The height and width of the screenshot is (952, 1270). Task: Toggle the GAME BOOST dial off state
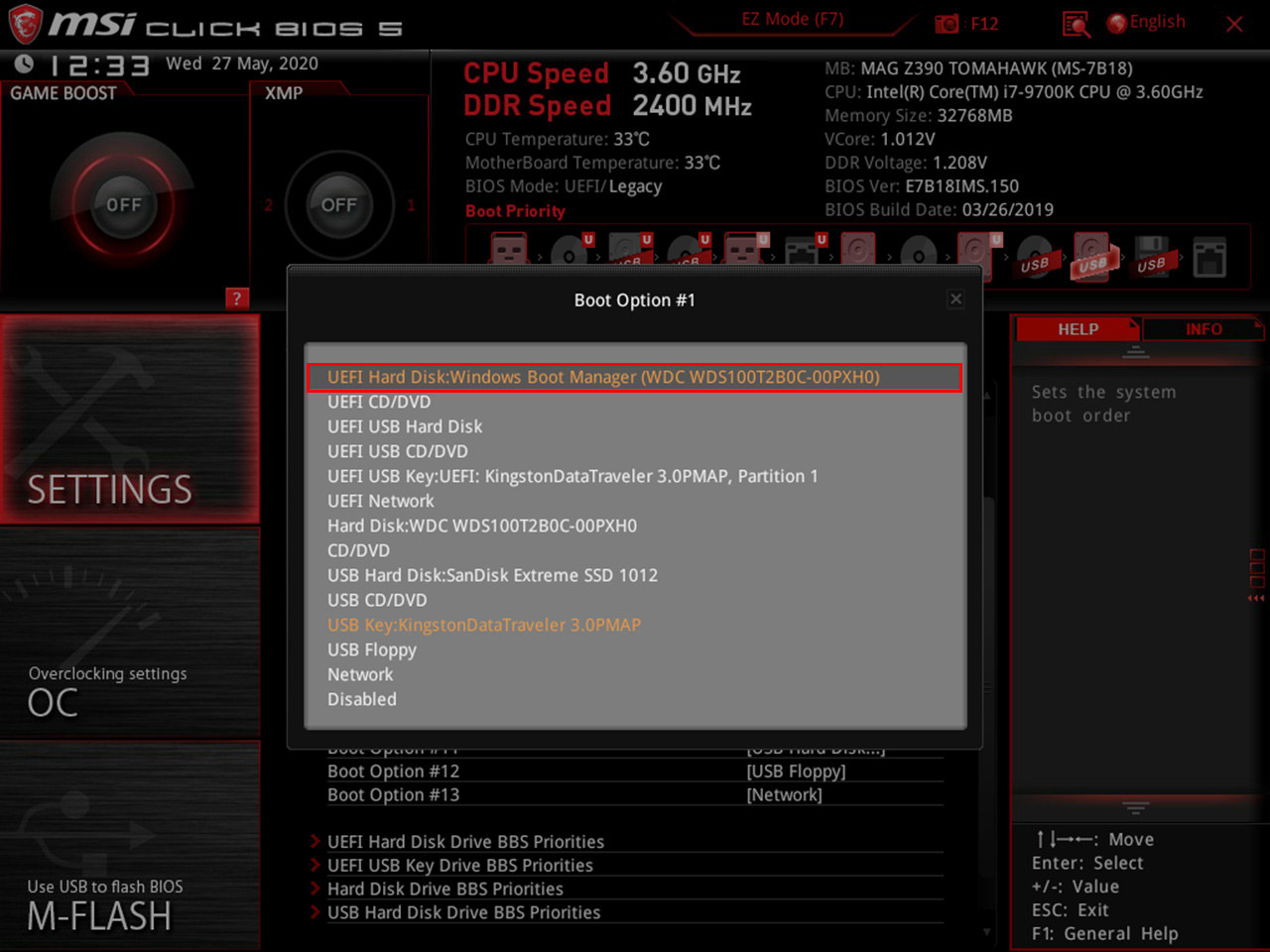pos(122,204)
